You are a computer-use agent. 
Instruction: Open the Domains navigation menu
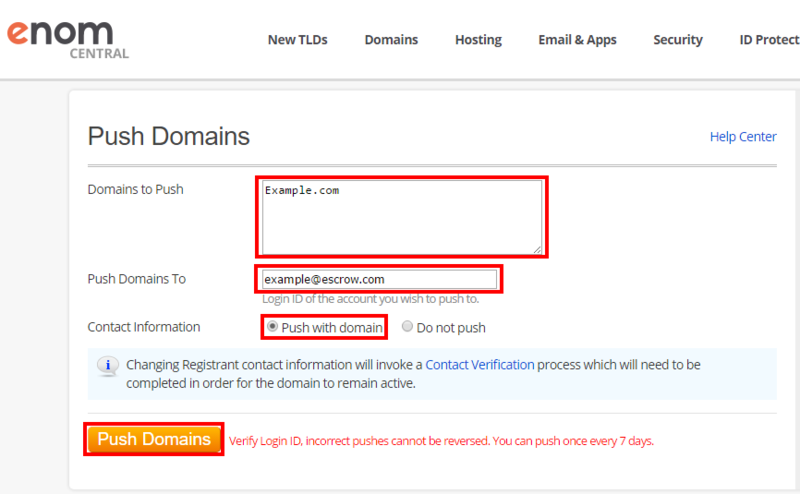391,40
